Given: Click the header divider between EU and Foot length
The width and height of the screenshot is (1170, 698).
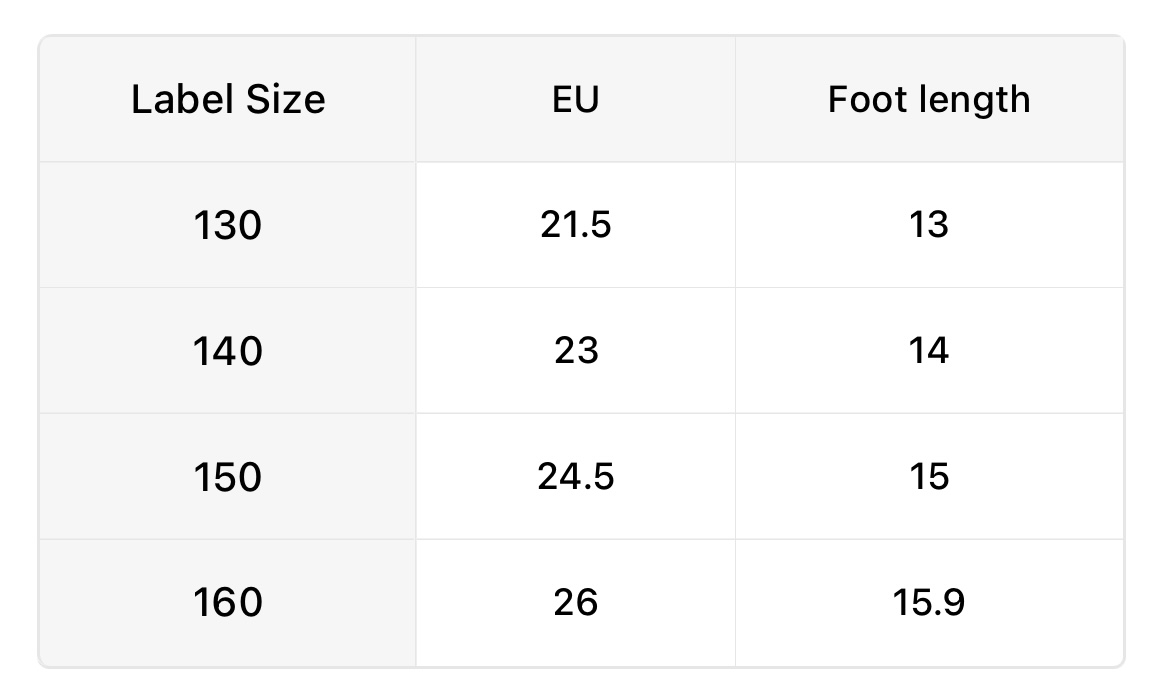Looking at the screenshot, I should pos(735,100).
